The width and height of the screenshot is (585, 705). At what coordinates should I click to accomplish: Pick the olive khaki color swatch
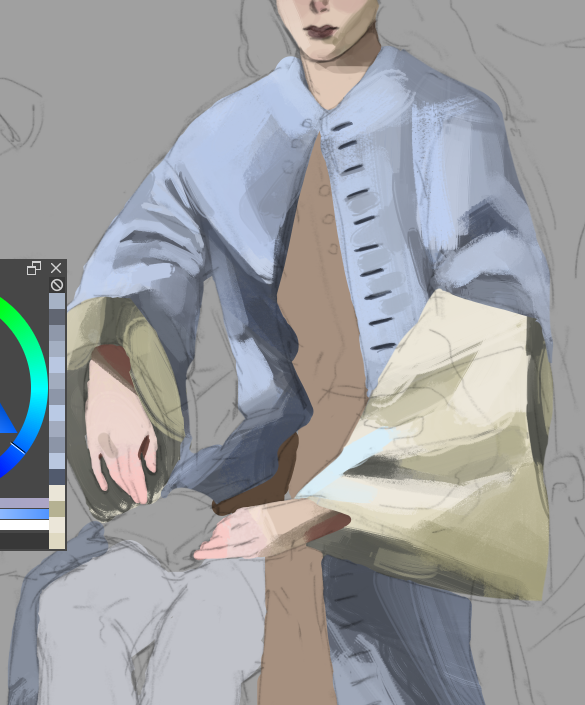pos(57,509)
